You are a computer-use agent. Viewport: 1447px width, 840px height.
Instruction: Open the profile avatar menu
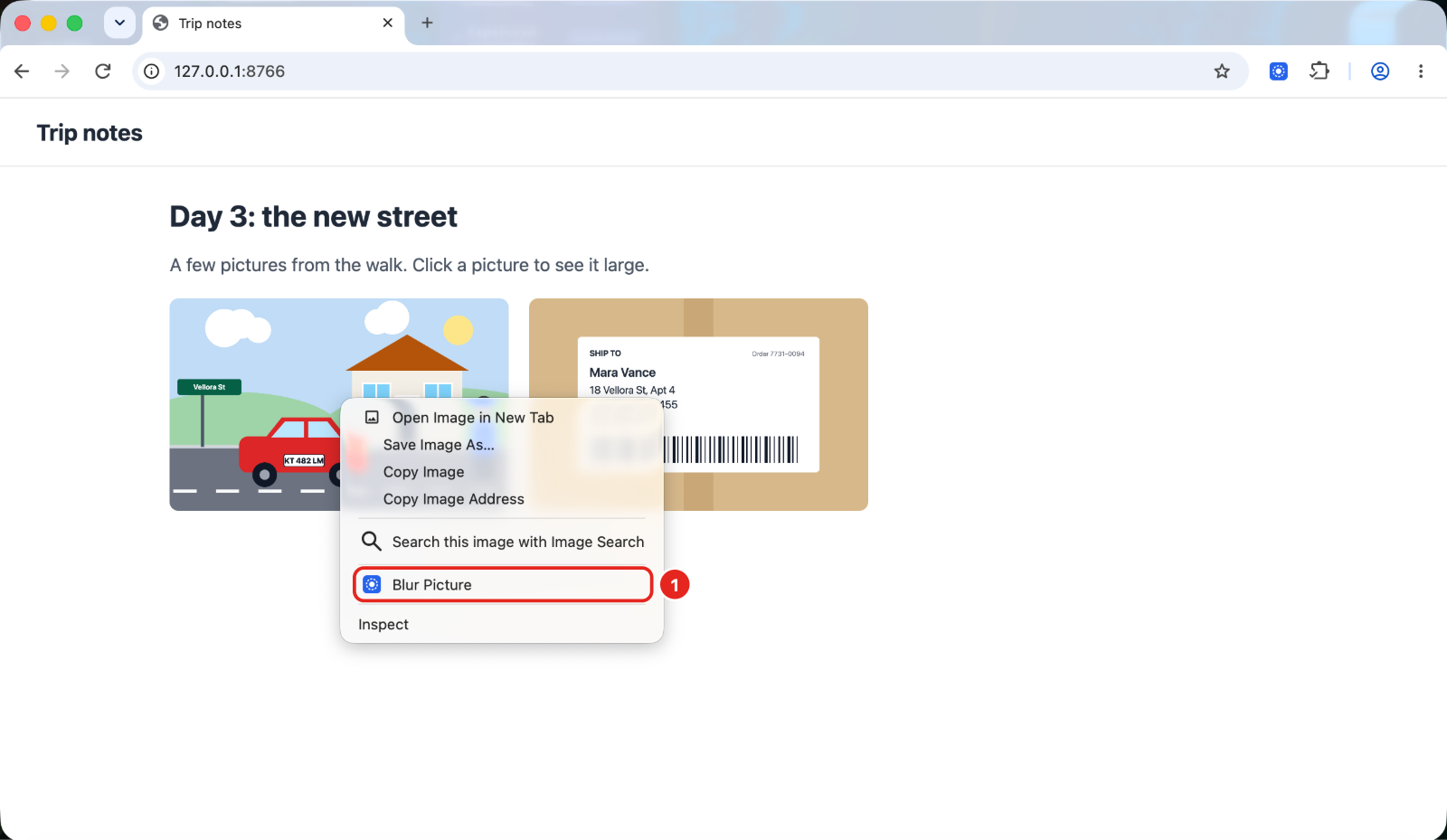[x=1380, y=71]
